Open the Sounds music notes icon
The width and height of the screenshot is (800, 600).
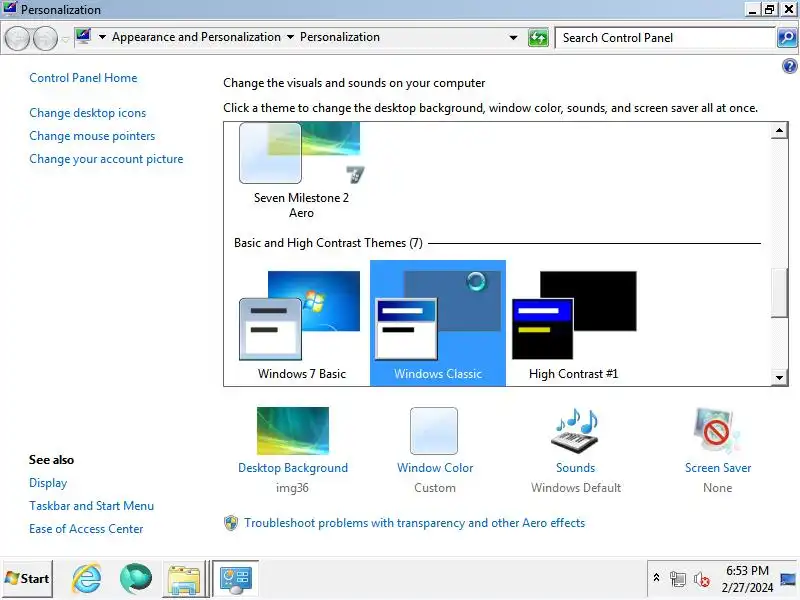(576, 431)
